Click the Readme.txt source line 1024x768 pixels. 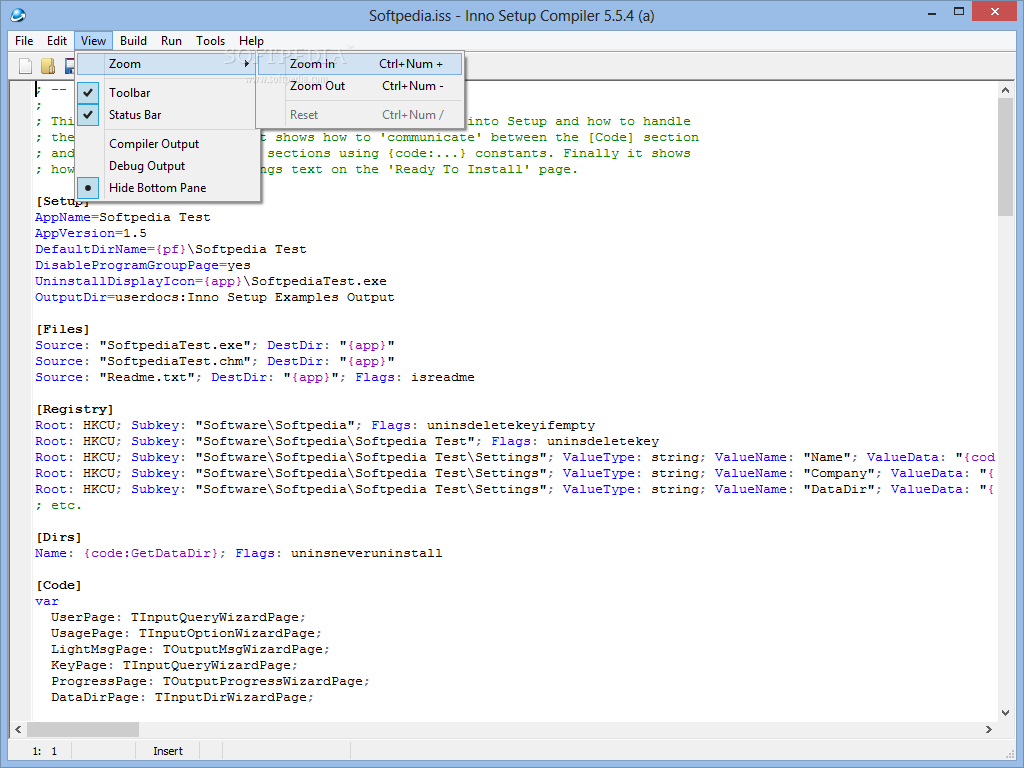click(x=255, y=377)
